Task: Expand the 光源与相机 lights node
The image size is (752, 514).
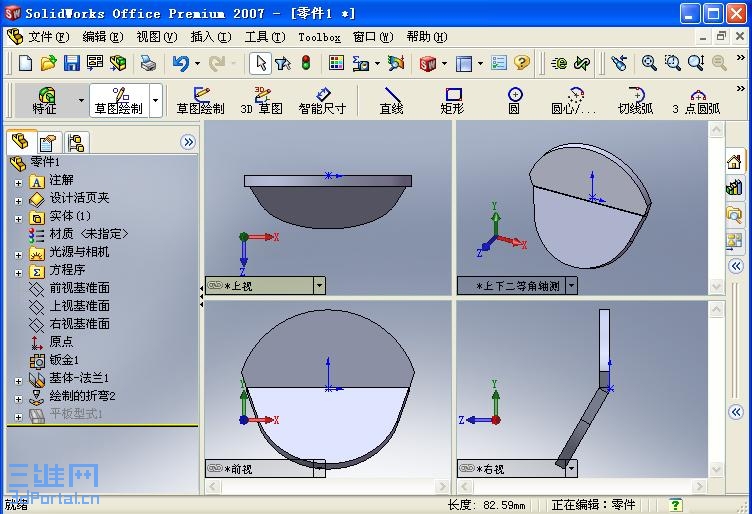Action: [x=18, y=255]
